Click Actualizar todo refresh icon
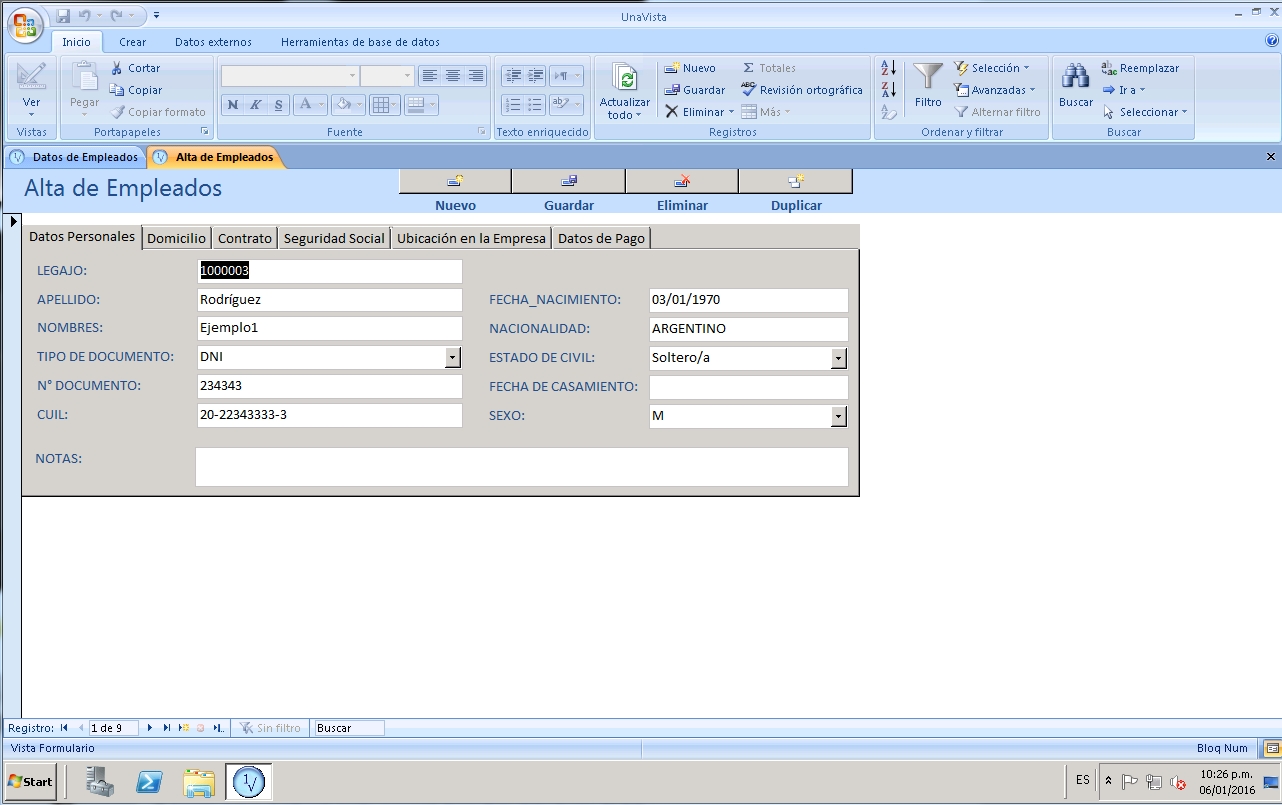This screenshot has width=1282, height=805. (x=625, y=79)
